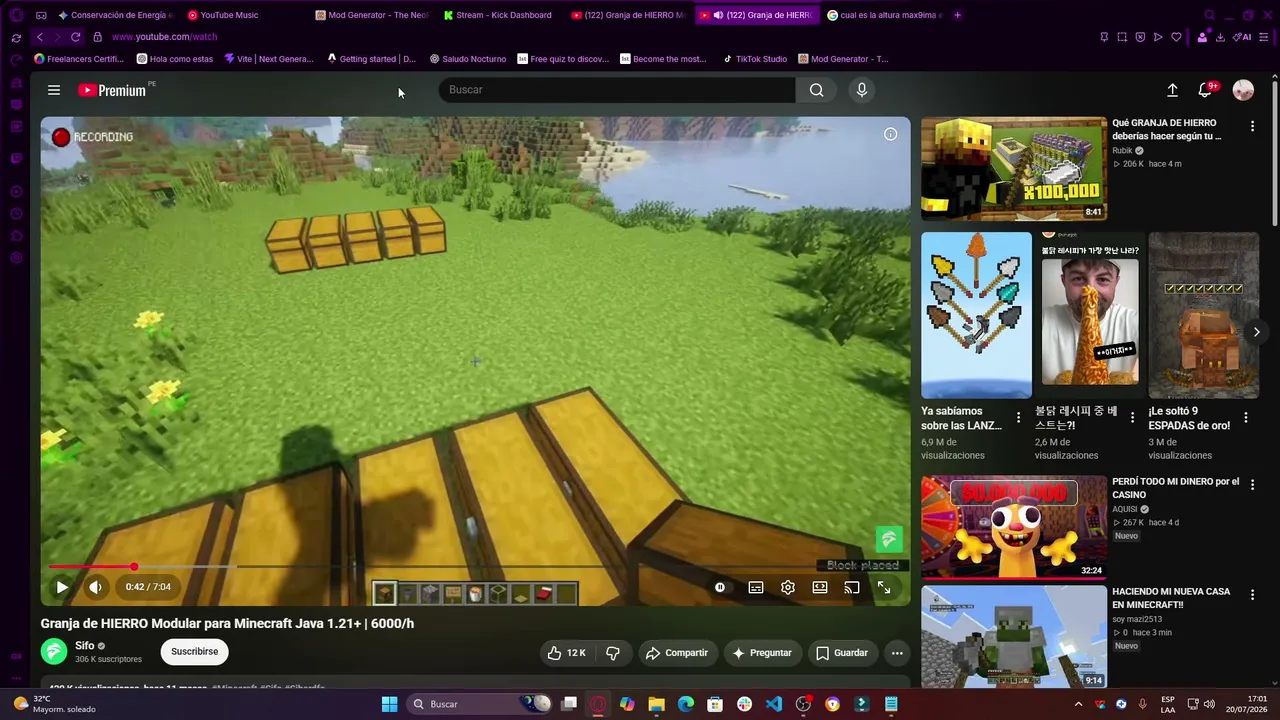
Task: Open 'Hola como estas' bookmark
Action: tap(175, 59)
